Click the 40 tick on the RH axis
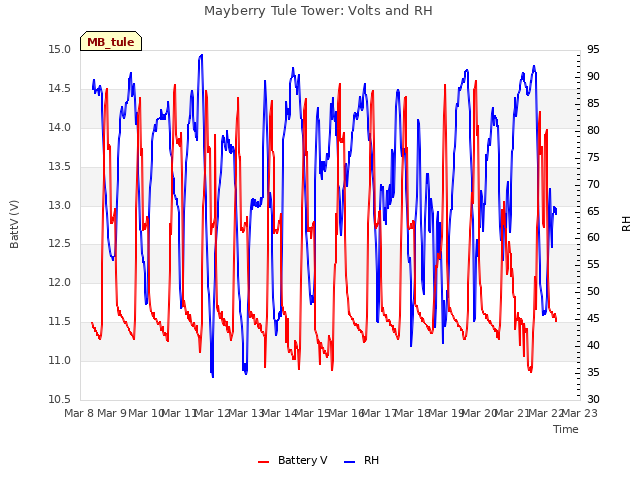The image size is (640, 480). (x=593, y=345)
